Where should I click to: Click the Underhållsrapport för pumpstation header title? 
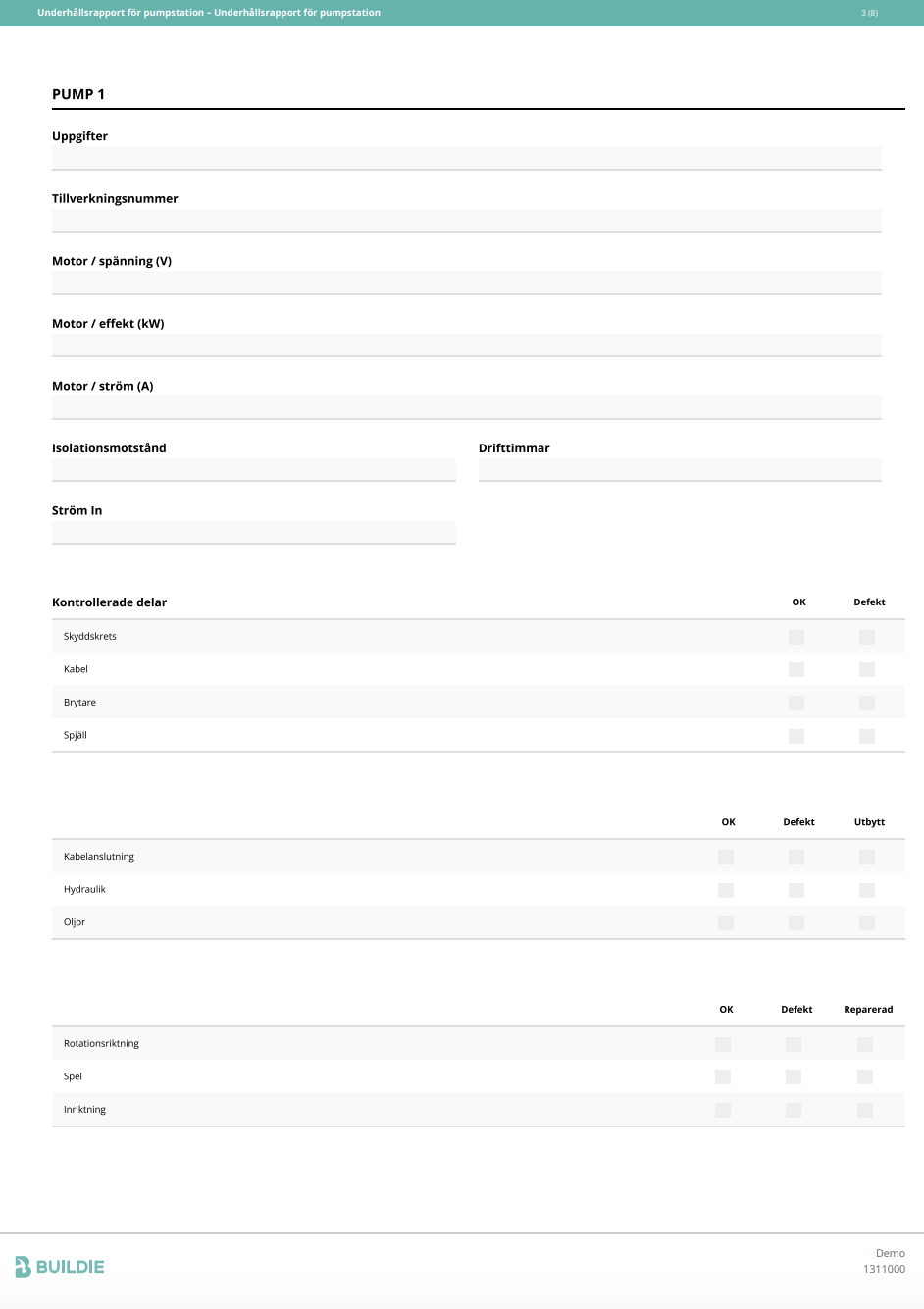pos(209,13)
